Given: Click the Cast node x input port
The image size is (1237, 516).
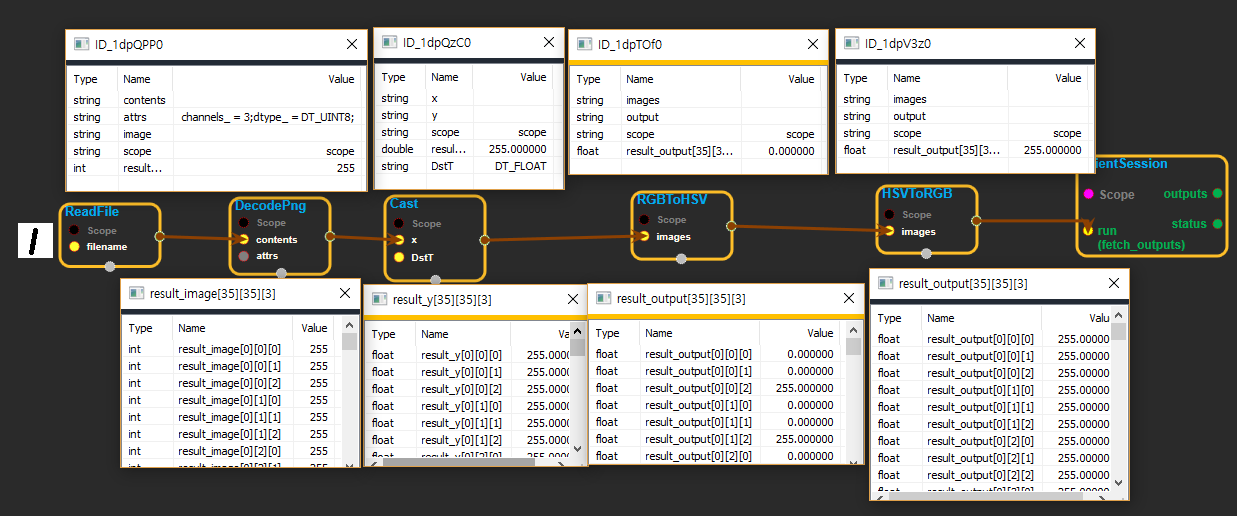Looking at the screenshot, I should (400, 240).
